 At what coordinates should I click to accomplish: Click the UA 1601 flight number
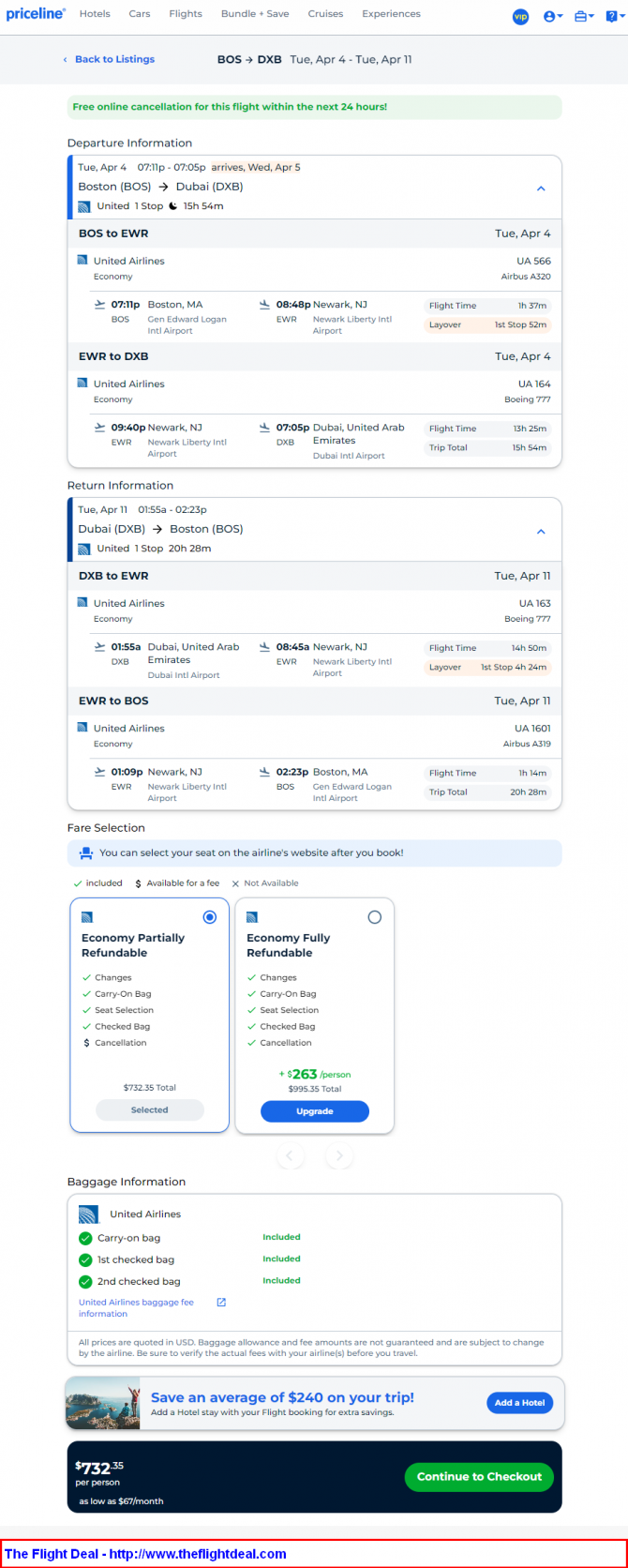tap(532, 729)
